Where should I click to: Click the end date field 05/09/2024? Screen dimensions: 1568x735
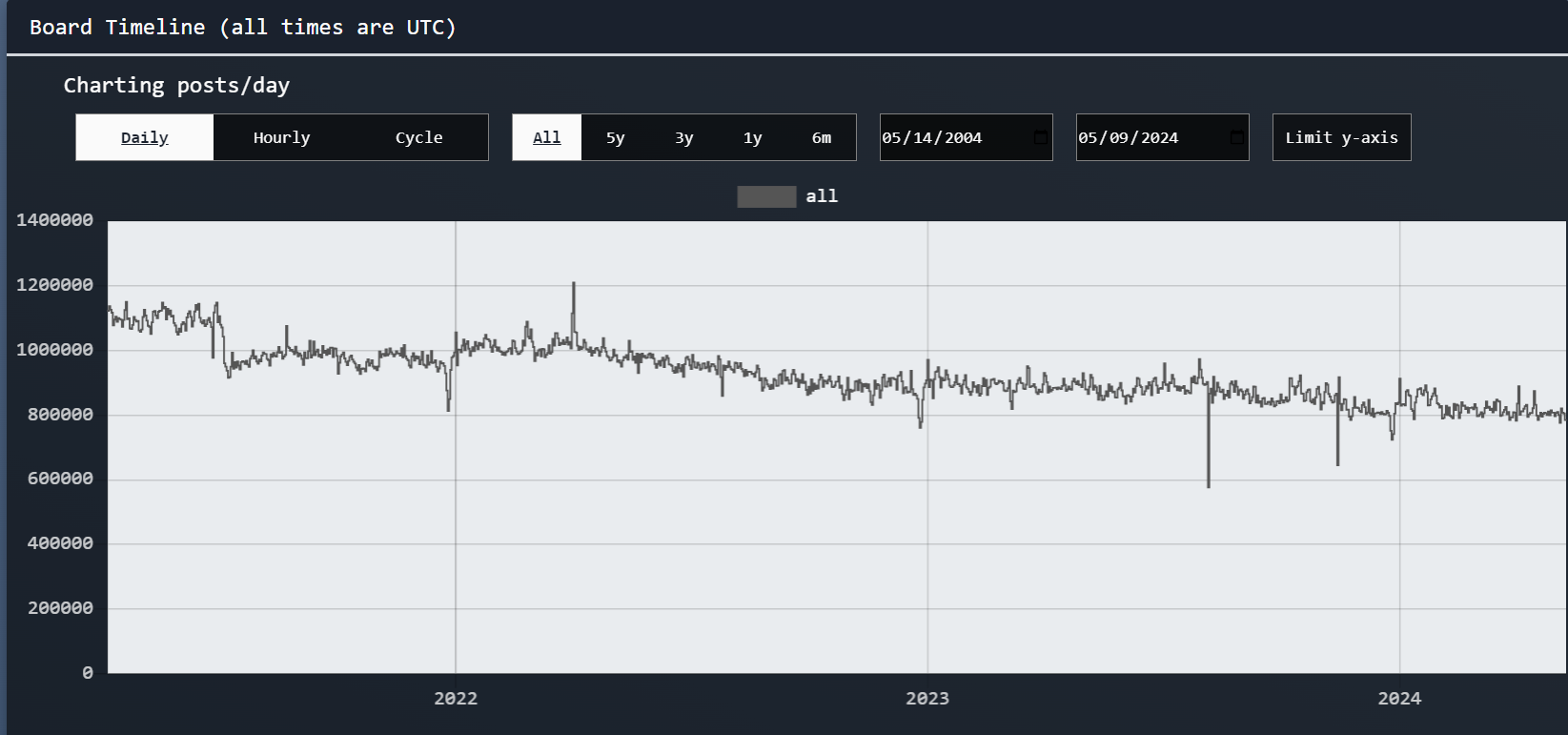click(1162, 137)
